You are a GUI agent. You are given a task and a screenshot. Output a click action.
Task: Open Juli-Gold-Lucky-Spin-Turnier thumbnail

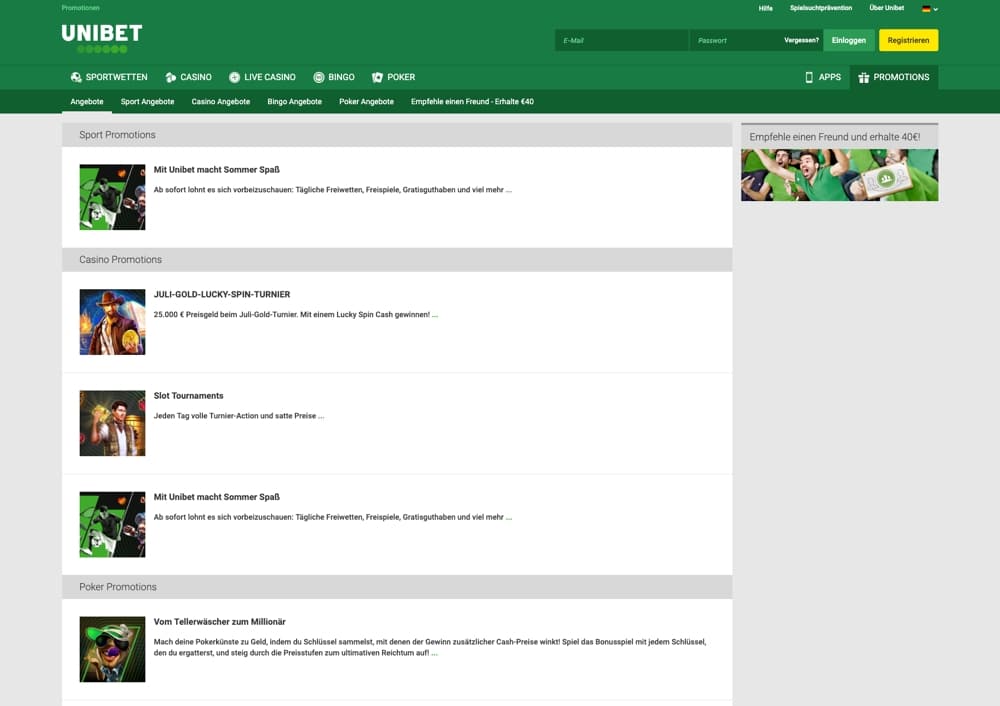112,322
